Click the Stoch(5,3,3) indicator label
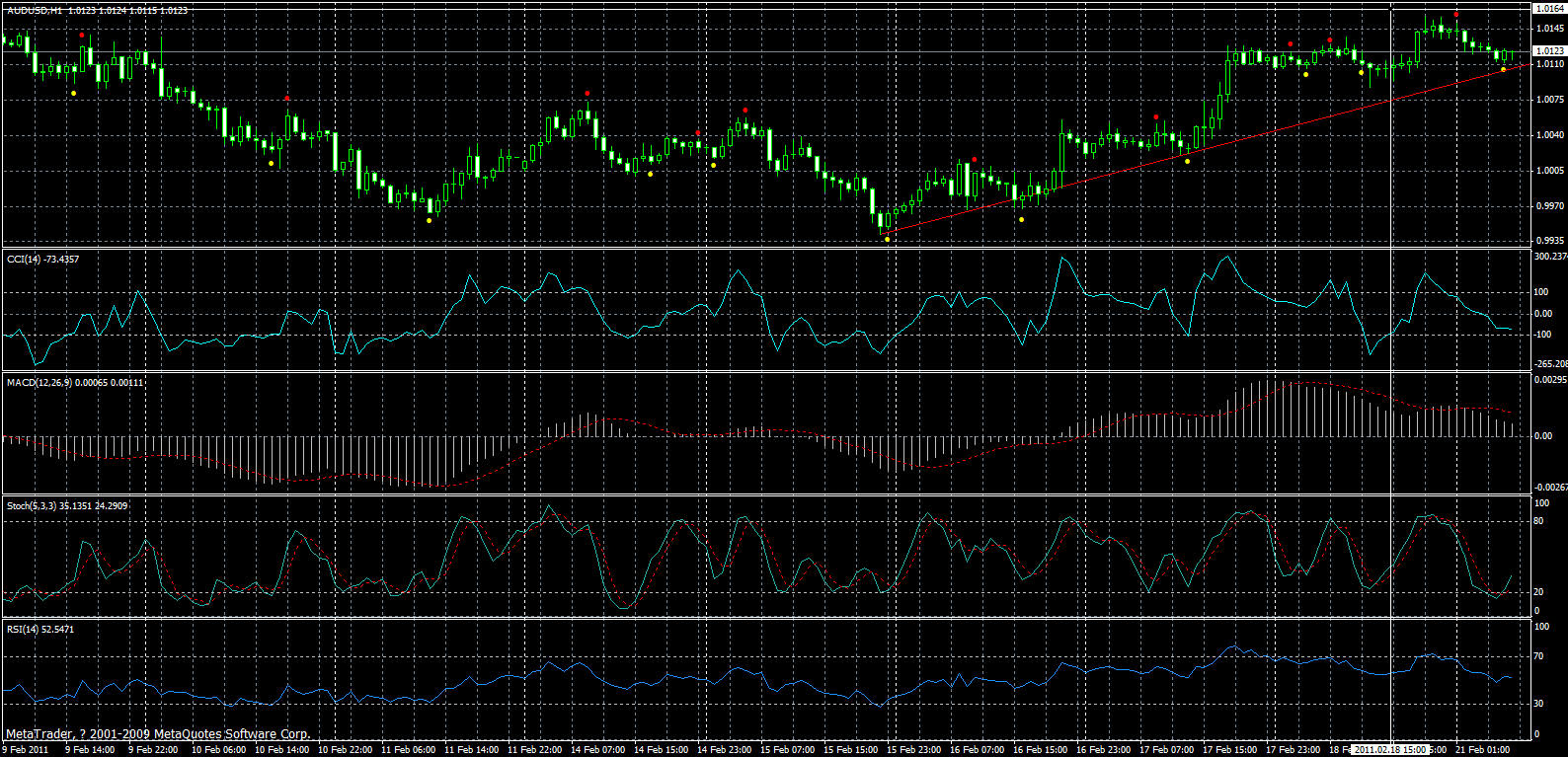 point(67,505)
